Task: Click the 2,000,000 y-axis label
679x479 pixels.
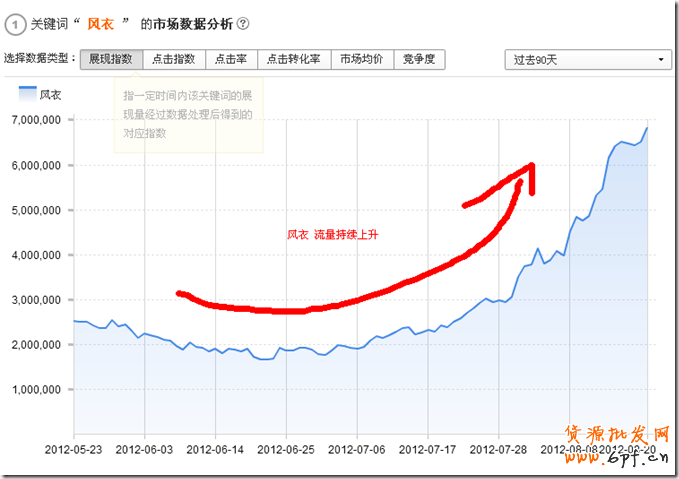Action: click(36, 345)
